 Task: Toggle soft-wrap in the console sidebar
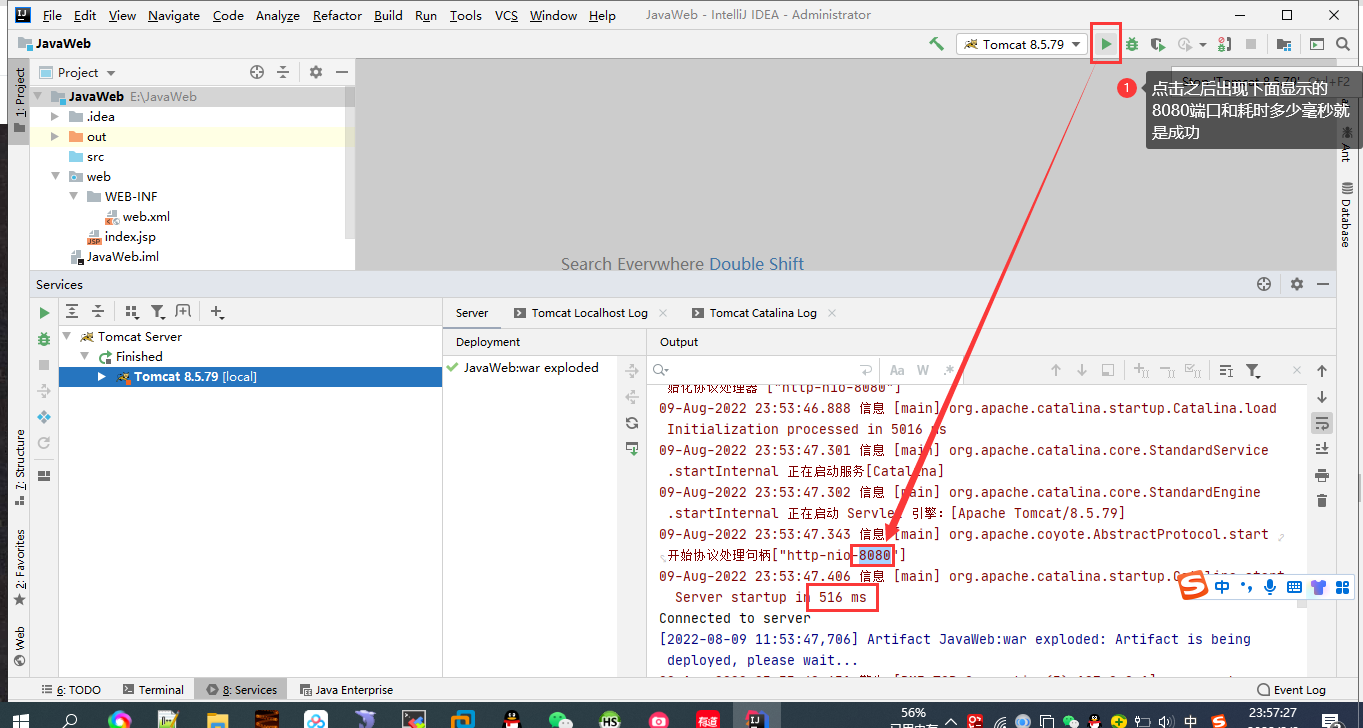(x=1322, y=423)
